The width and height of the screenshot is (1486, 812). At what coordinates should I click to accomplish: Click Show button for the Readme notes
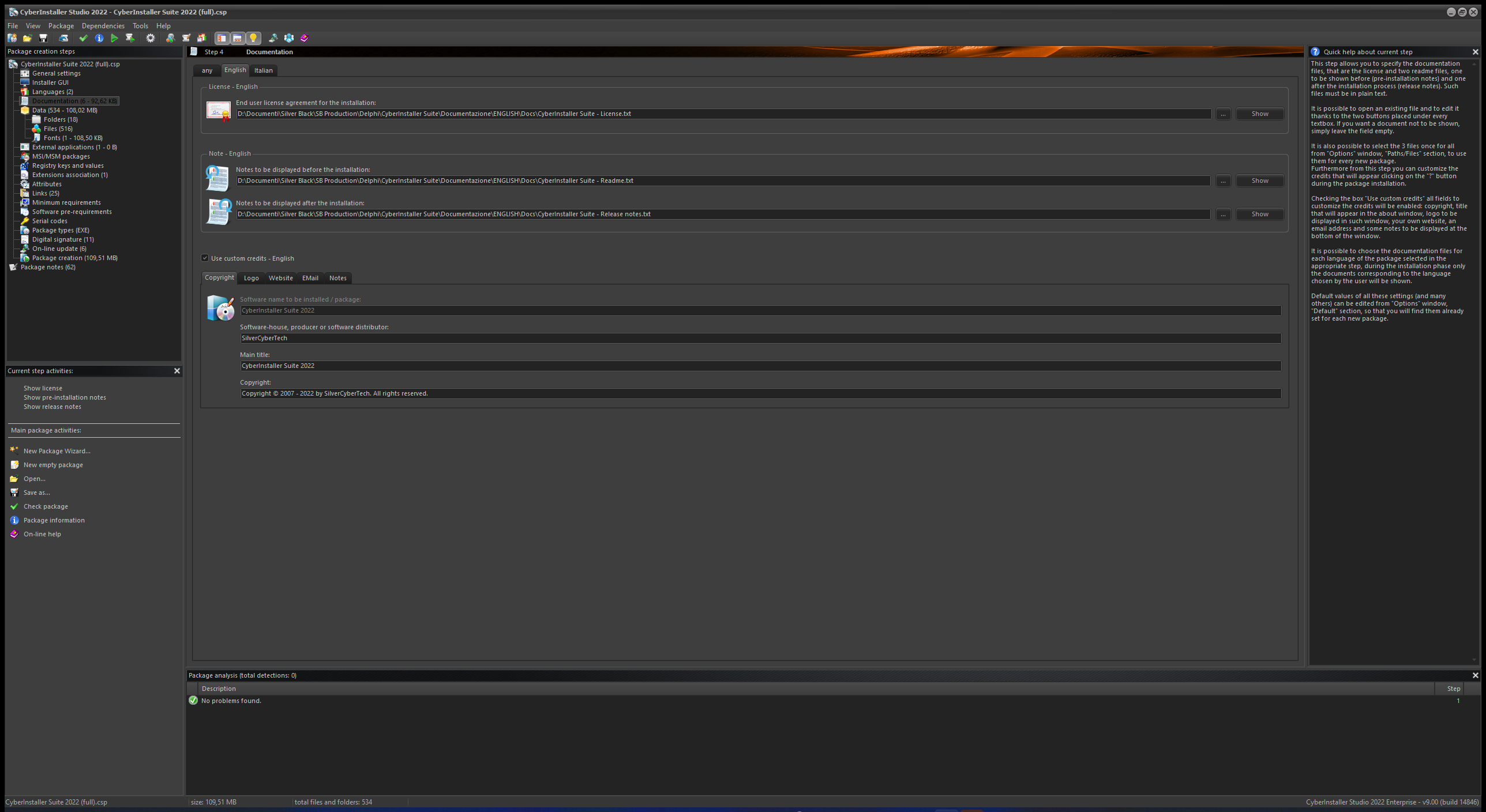pos(1260,181)
